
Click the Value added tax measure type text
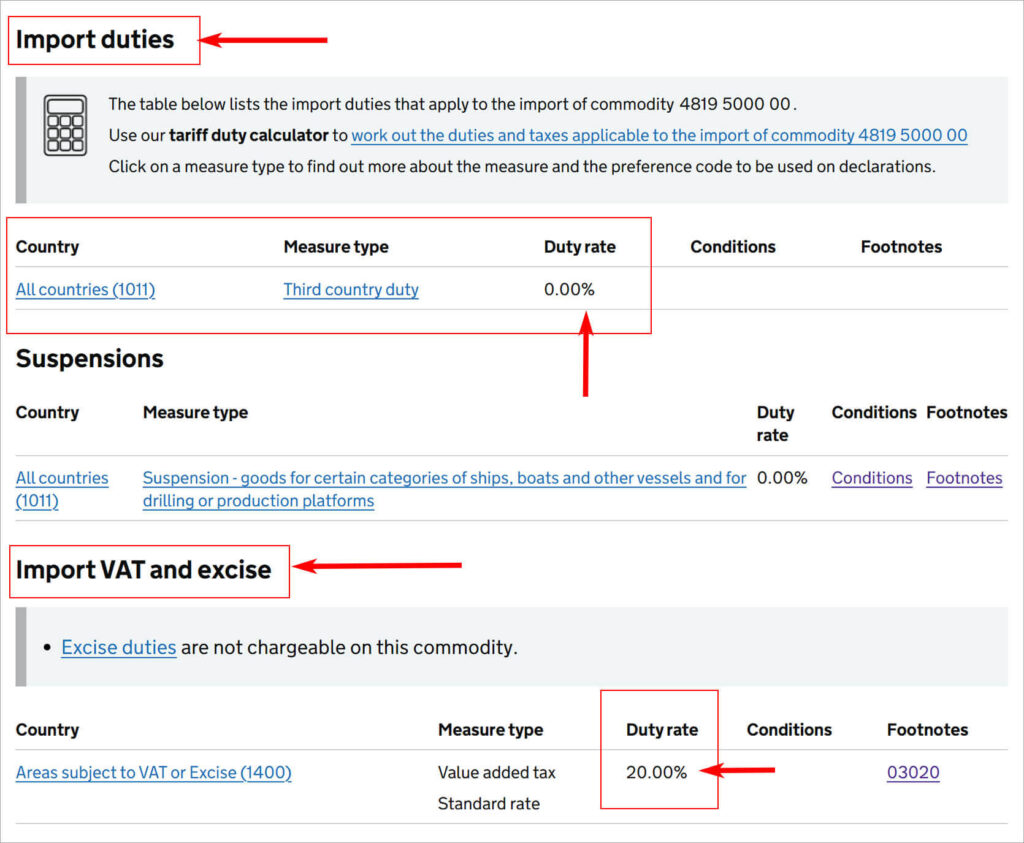496,773
